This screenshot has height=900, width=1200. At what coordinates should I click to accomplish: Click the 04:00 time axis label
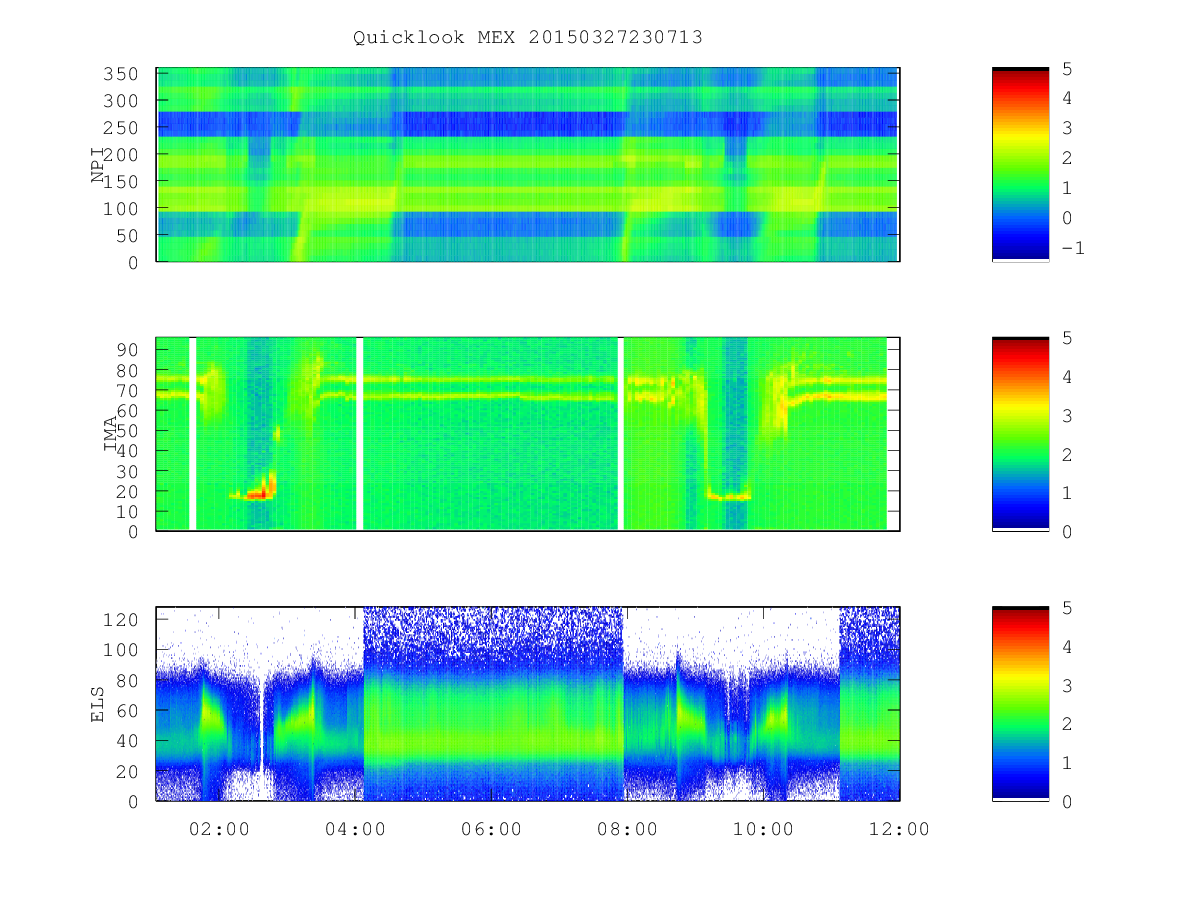[x=355, y=829]
